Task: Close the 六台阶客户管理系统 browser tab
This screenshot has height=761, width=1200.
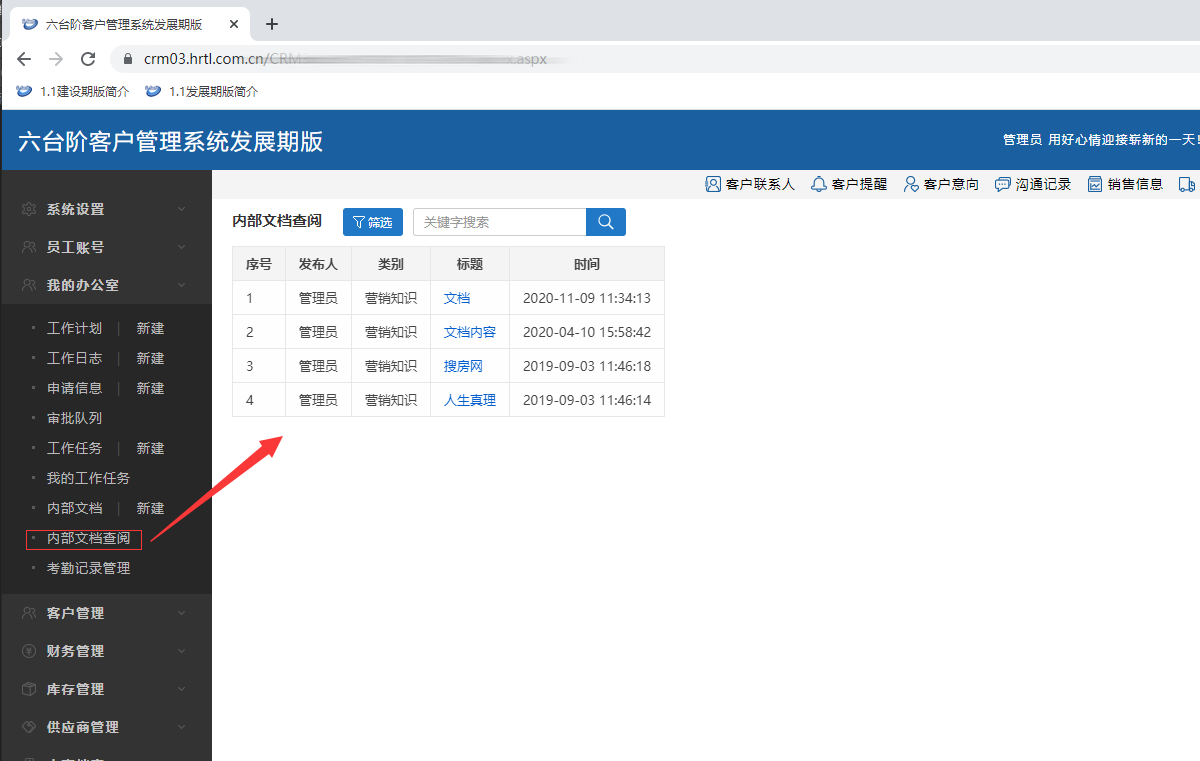Action: coord(233,24)
